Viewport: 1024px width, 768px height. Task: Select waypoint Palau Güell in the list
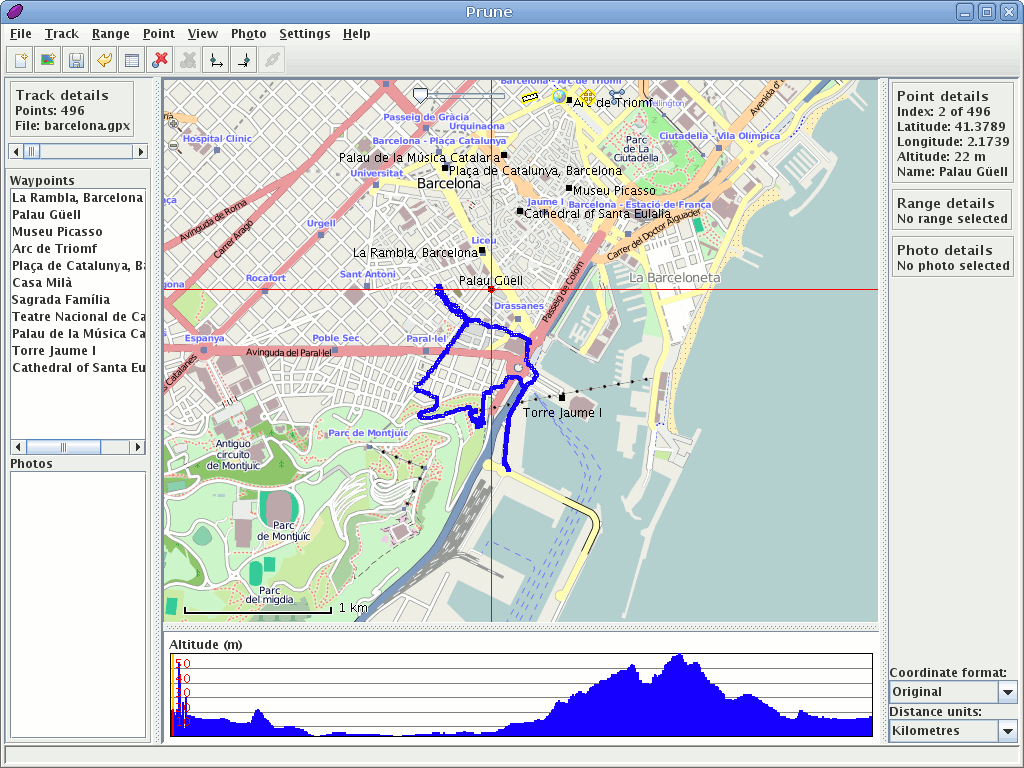pos(78,215)
